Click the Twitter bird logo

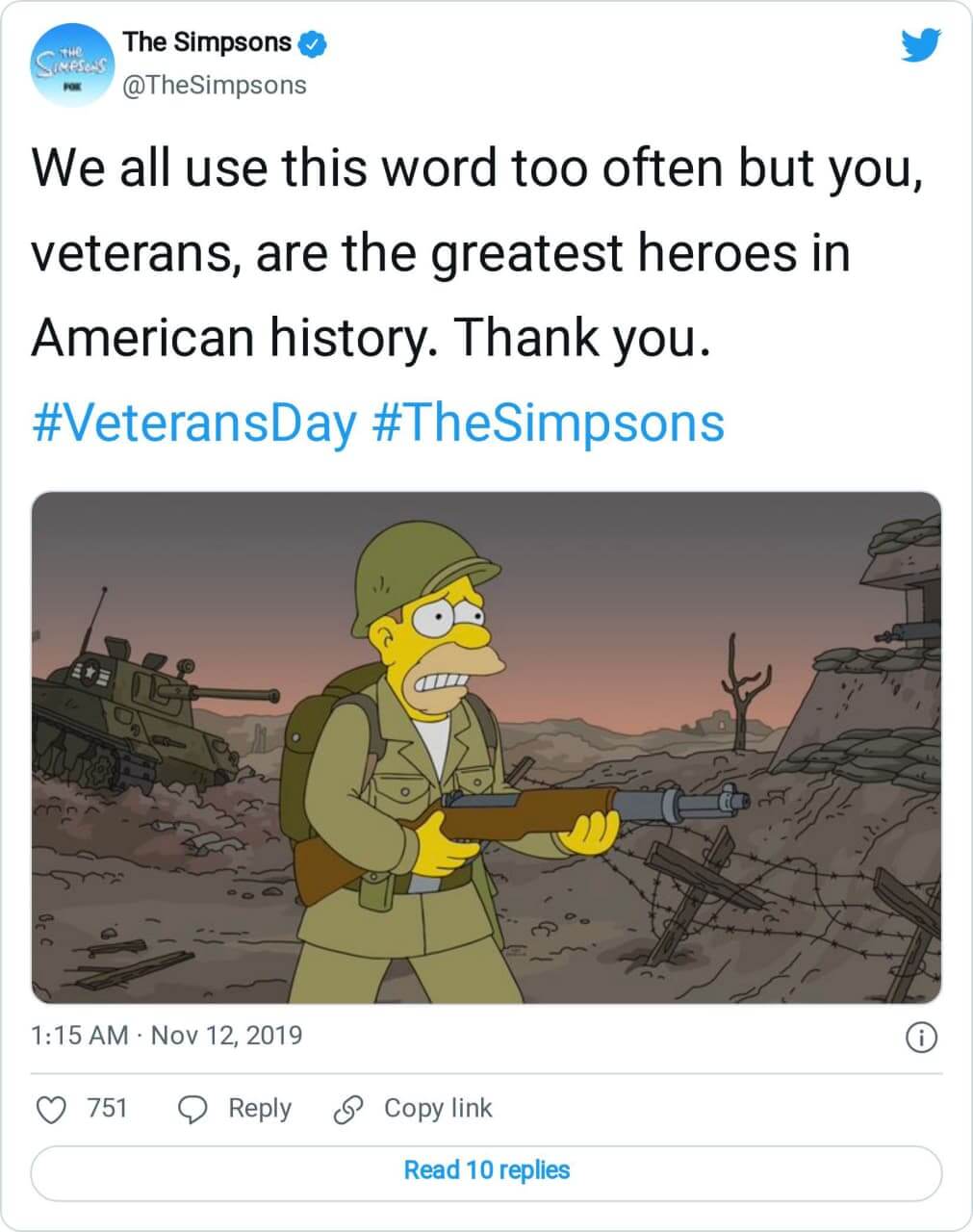point(920,45)
